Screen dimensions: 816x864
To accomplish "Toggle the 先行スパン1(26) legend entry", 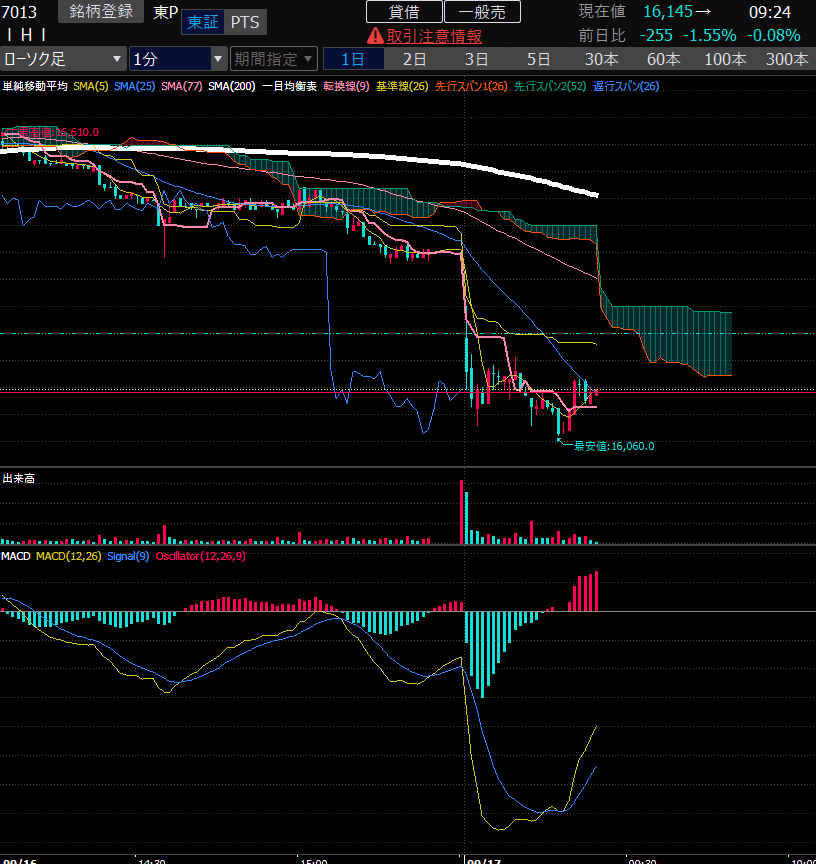I will (x=471, y=87).
